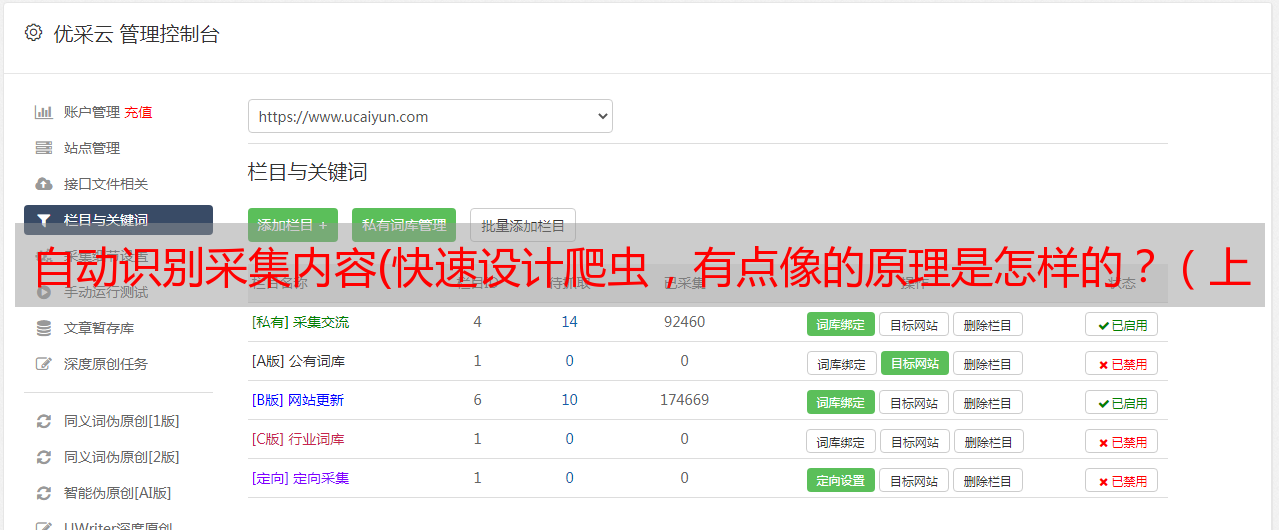Click 删除栏目 in the 网站更新 row

pyautogui.click(x=987, y=402)
